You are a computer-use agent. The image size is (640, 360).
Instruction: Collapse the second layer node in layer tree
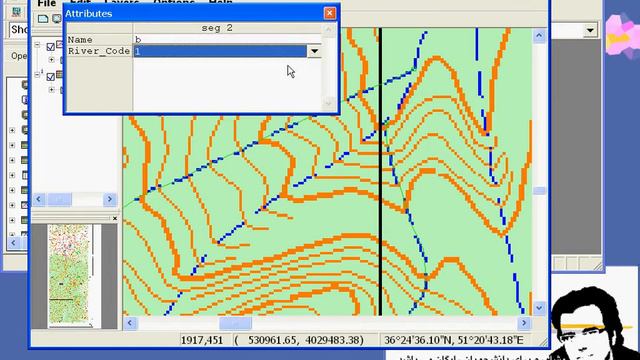pos(38,75)
